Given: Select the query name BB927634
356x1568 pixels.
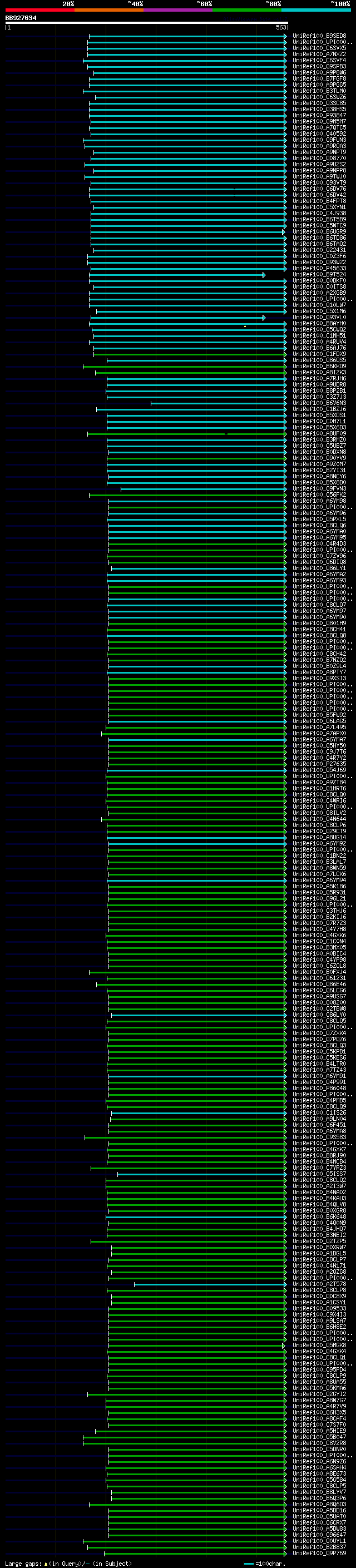Looking at the screenshot, I should pyautogui.click(x=21, y=18).
